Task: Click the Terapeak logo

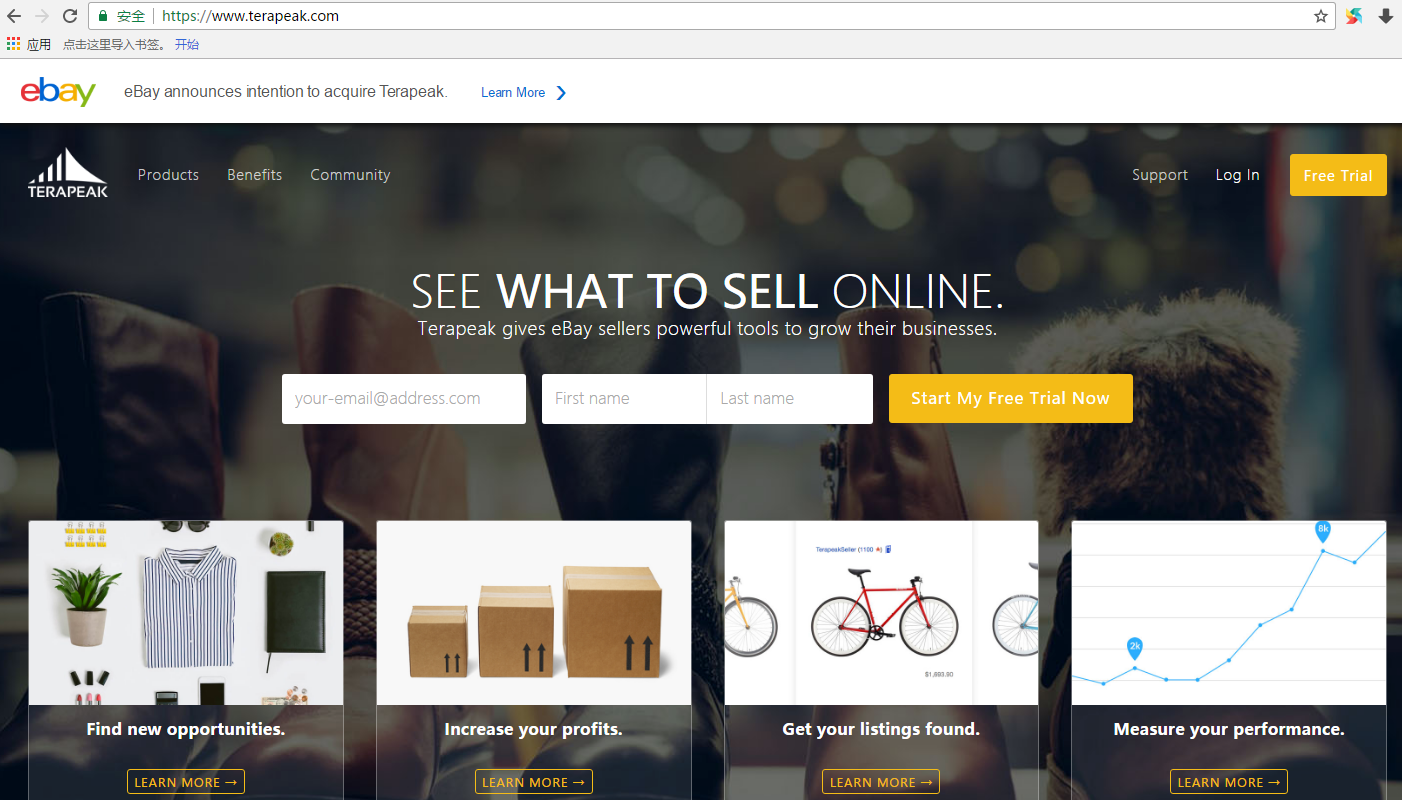Action: [x=68, y=173]
